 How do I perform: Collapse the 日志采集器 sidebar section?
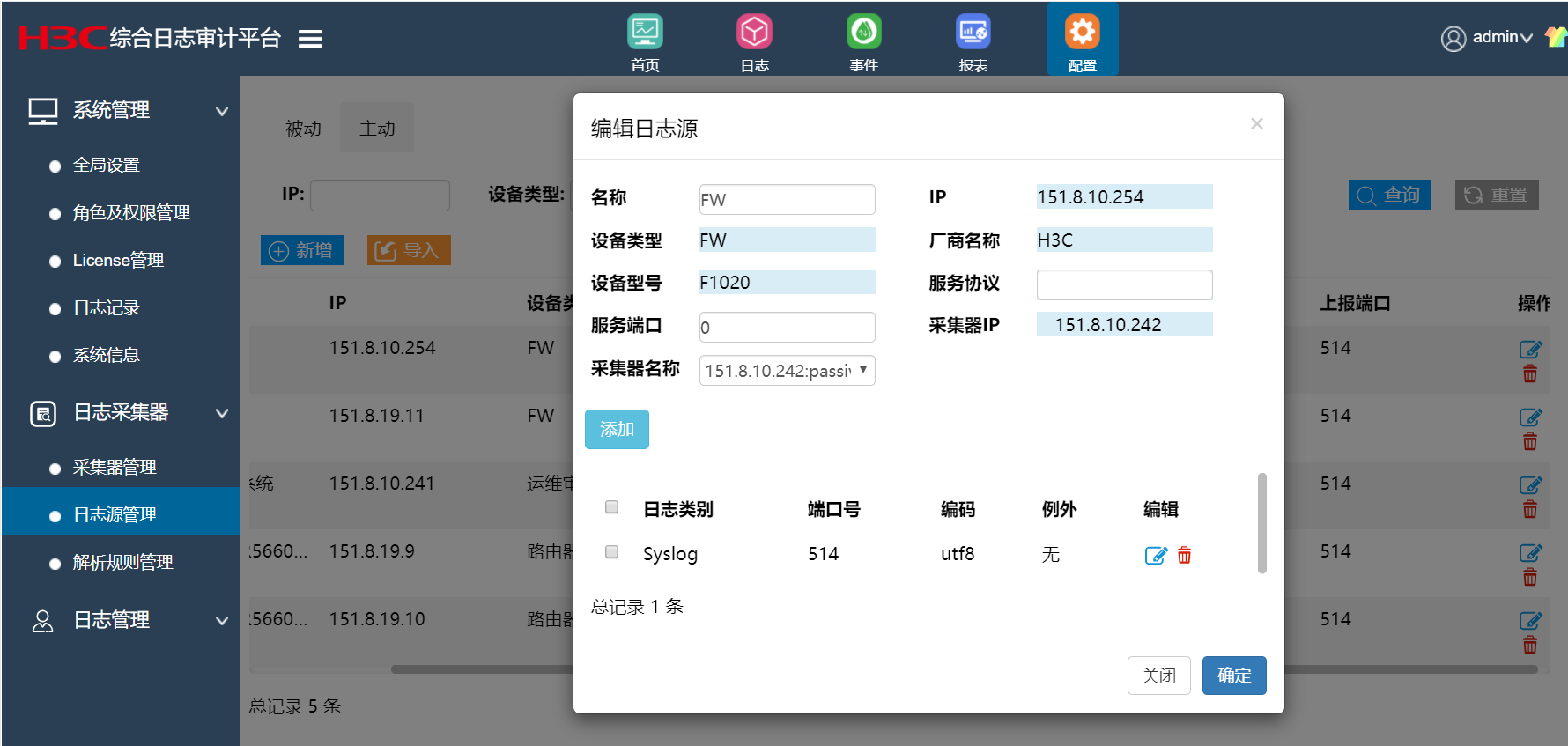[222, 413]
